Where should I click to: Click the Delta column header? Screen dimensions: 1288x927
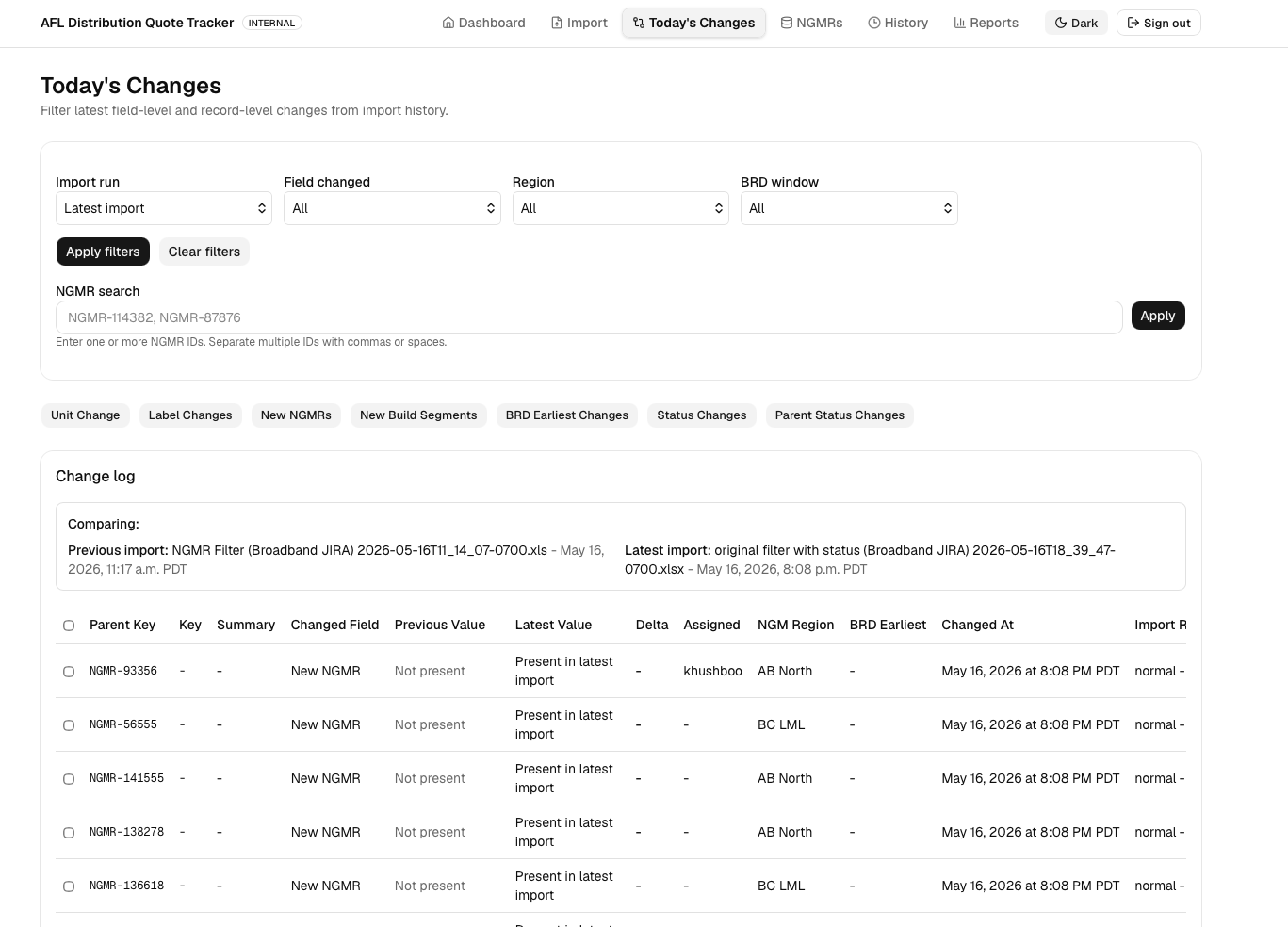652,625
